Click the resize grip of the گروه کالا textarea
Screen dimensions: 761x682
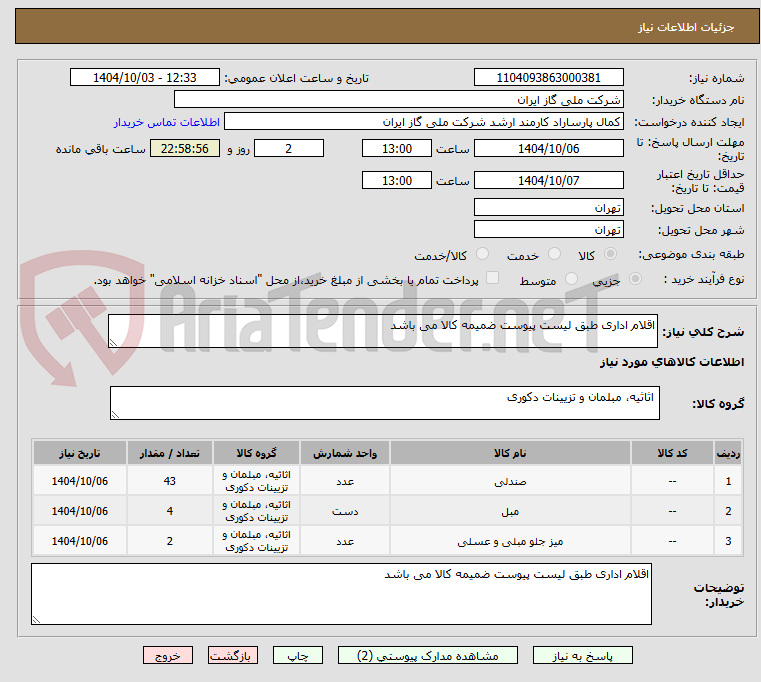pos(115,415)
